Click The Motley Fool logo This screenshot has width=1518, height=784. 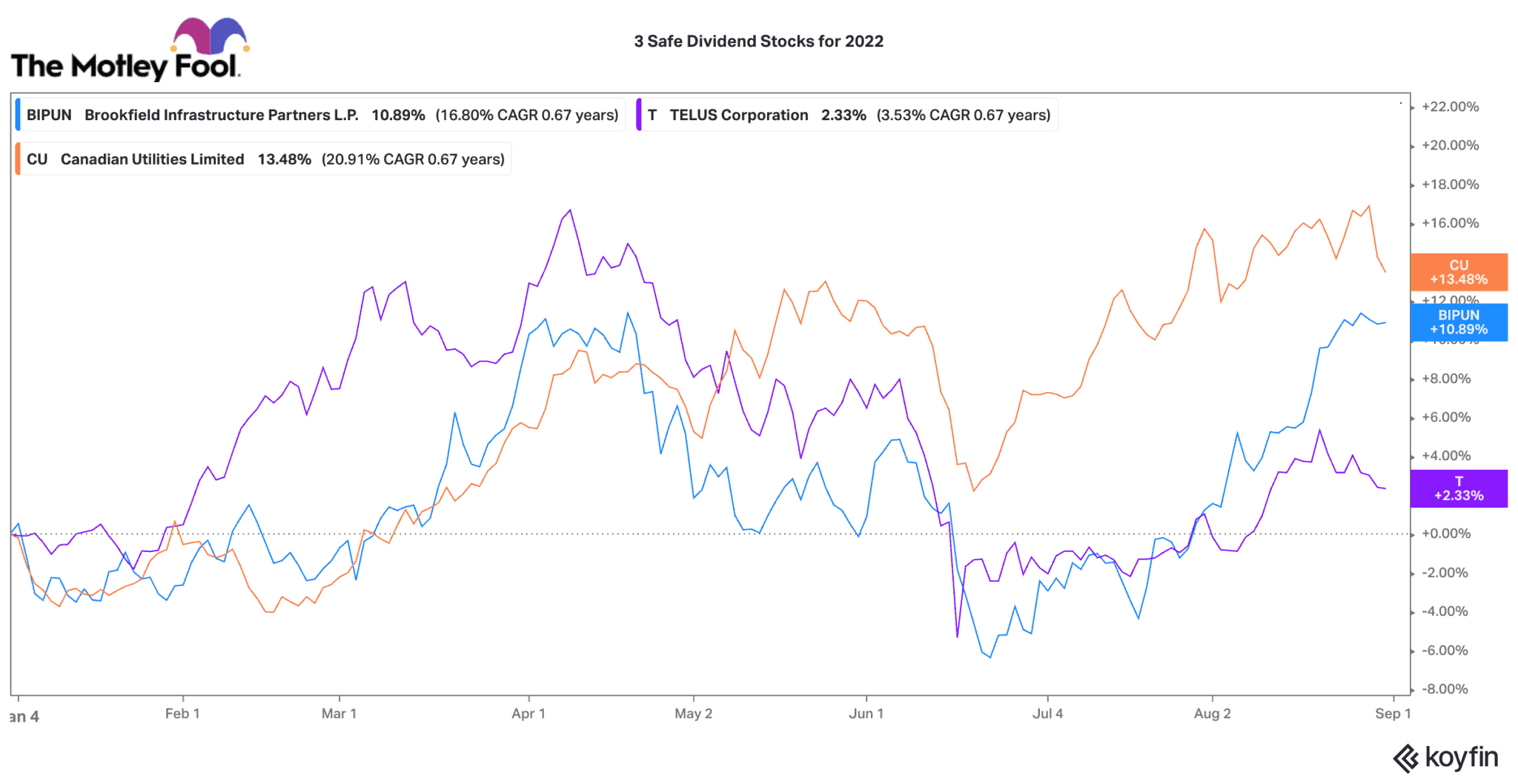pyautogui.click(x=130, y=49)
